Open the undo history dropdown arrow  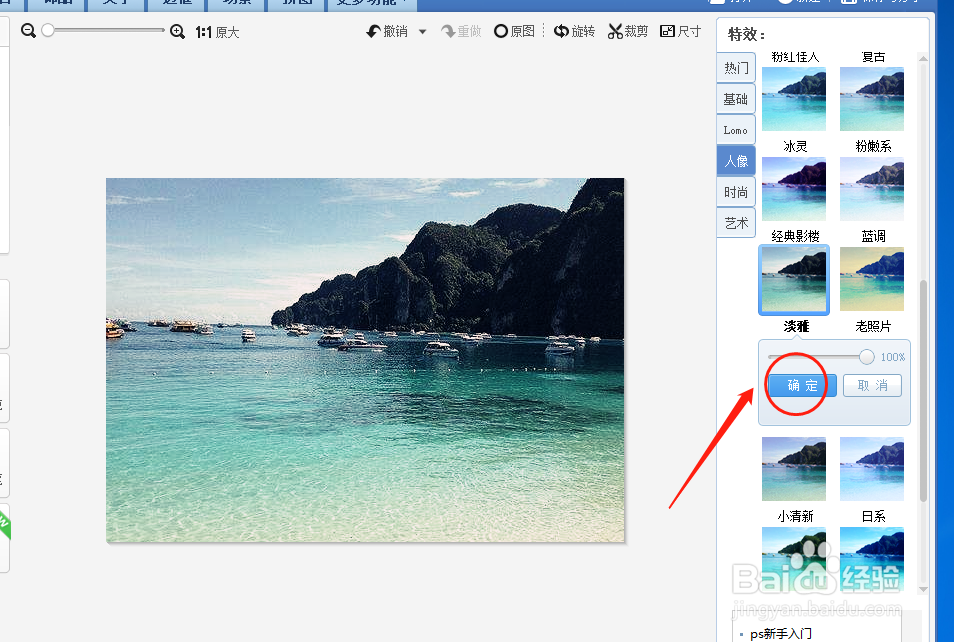point(422,32)
